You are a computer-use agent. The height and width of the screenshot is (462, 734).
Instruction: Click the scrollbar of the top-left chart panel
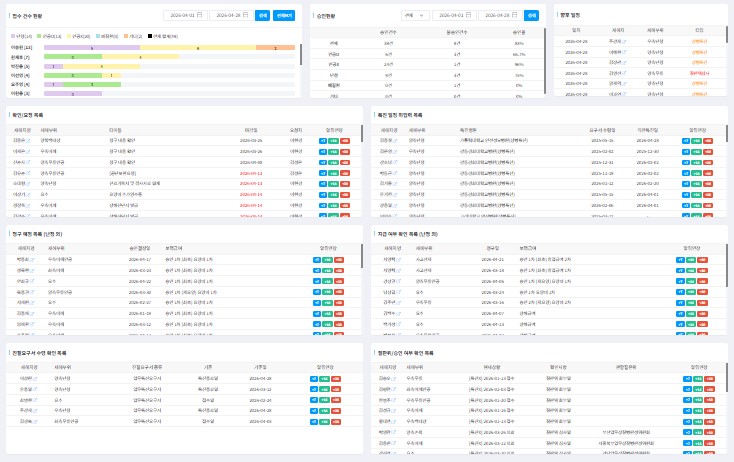(301, 55)
